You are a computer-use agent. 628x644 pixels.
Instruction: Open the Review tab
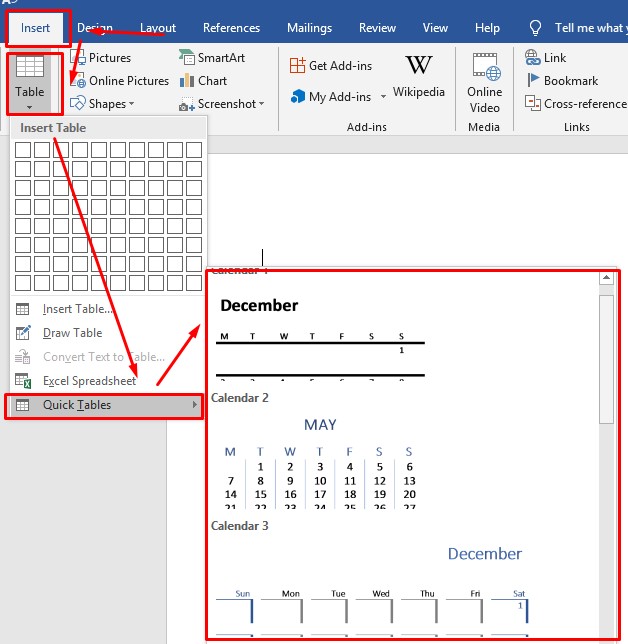tap(377, 28)
